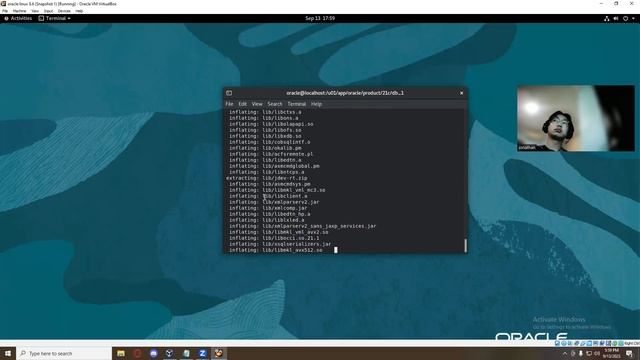Open the terminal window's View menu
Screen dimensions: 640x360
click(257, 104)
